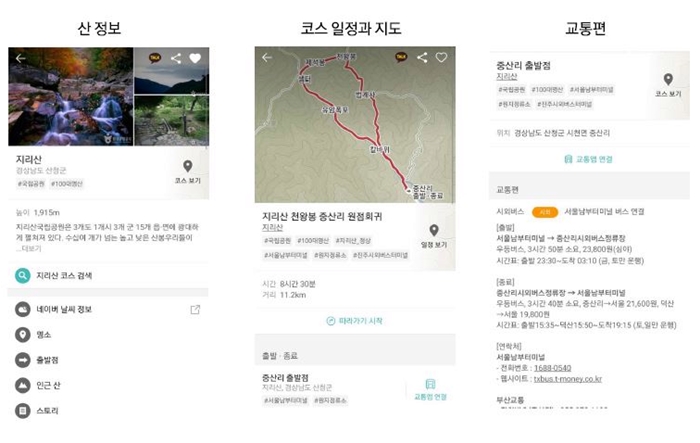Toggle outlined heart favorite on course map
The image size is (700, 443).
(x=441, y=57)
